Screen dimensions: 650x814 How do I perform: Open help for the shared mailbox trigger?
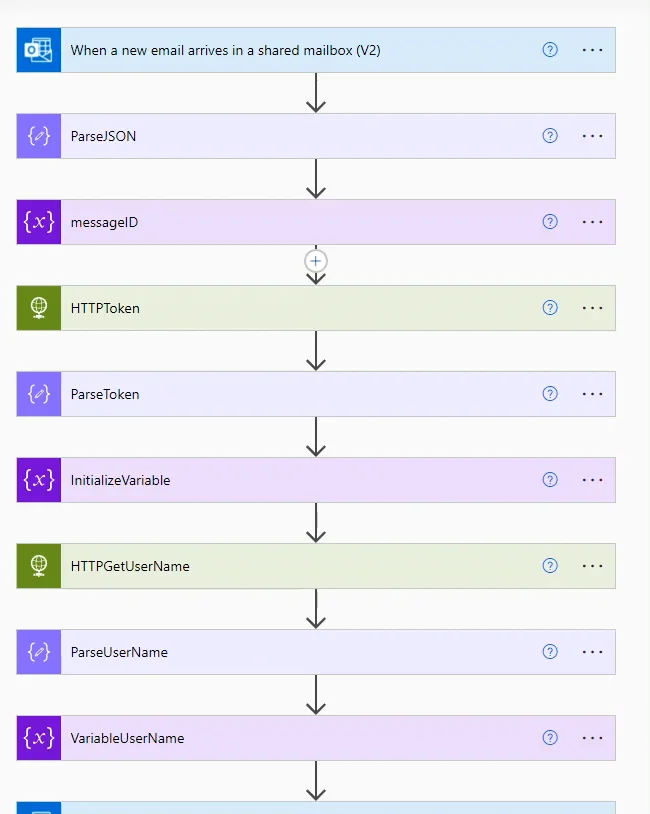tap(550, 50)
